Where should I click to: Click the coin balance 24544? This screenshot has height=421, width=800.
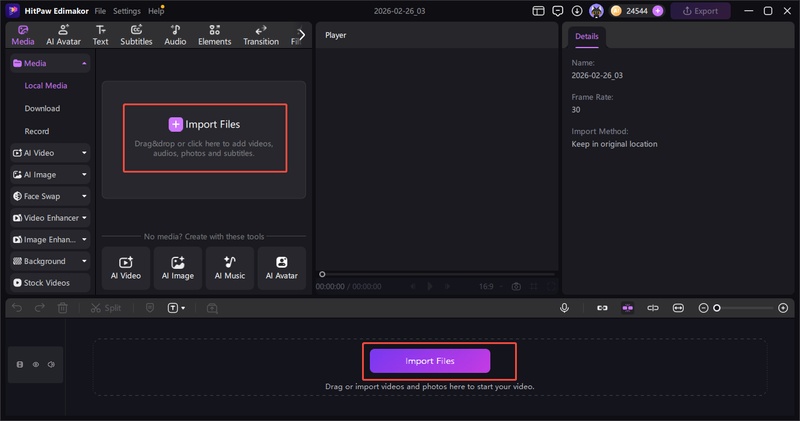click(x=637, y=11)
